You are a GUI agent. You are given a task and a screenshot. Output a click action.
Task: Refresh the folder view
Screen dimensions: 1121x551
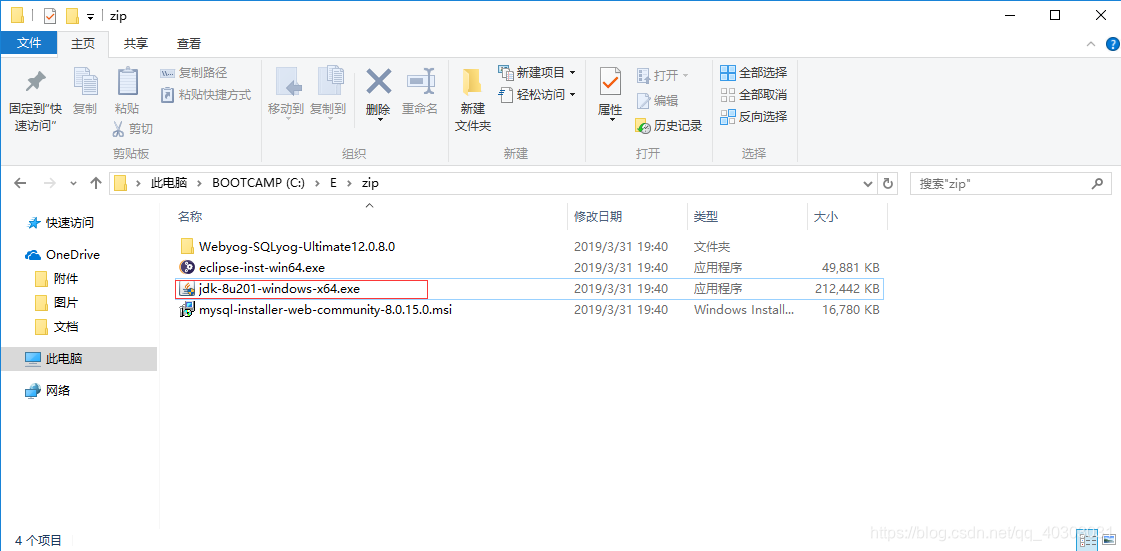coord(887,183)
